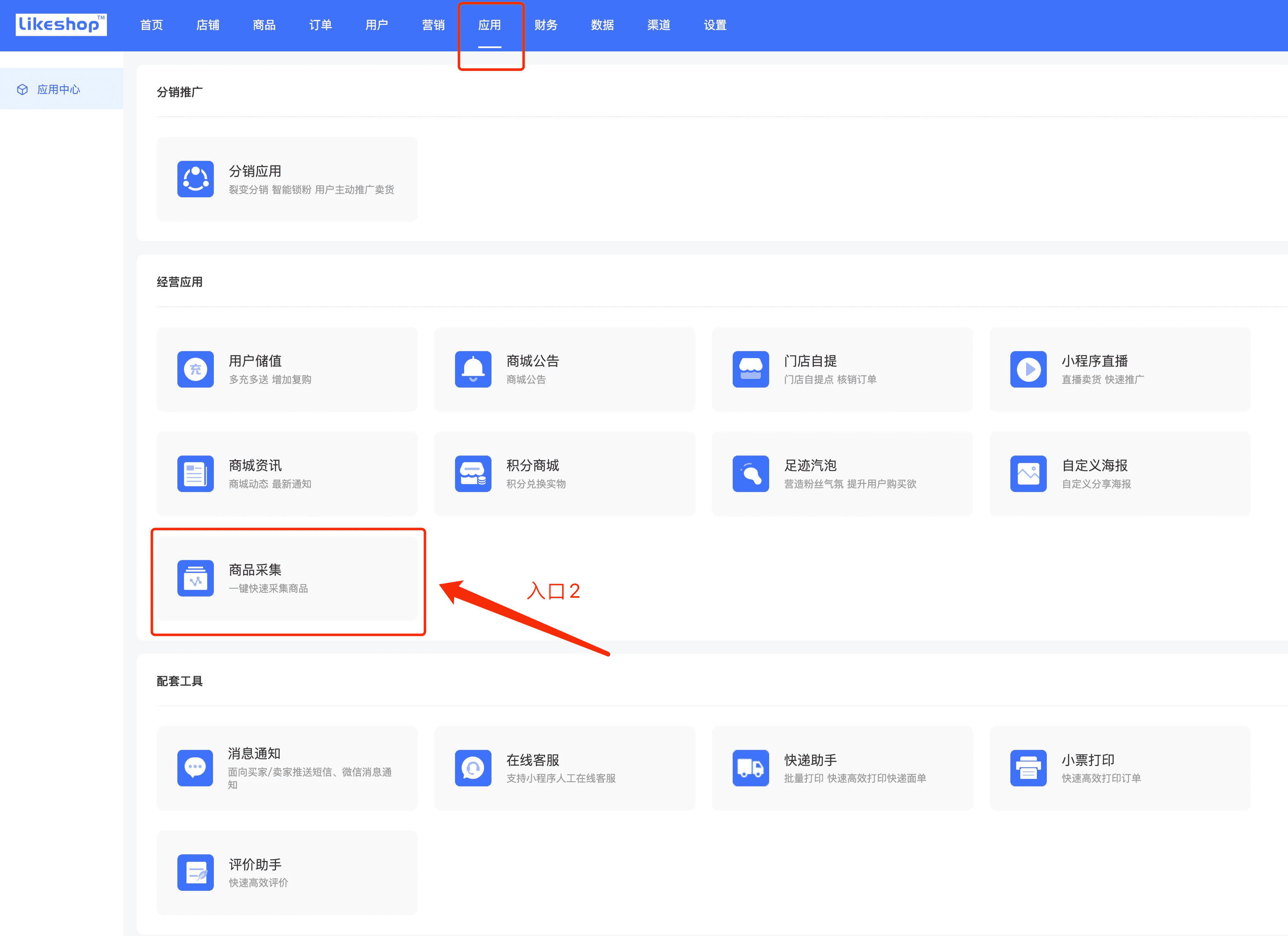Screen dimensions: 1288x936
Task: Open the 评价助手 title
Action: 255,864
